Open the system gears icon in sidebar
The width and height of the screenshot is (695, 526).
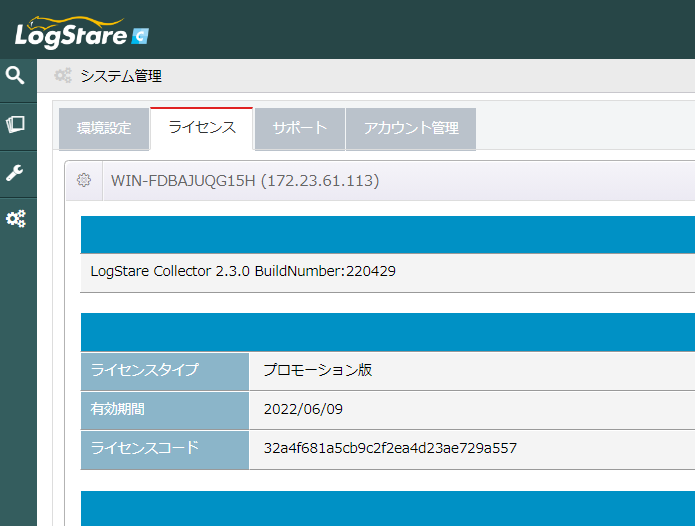[x=16, y=219]
